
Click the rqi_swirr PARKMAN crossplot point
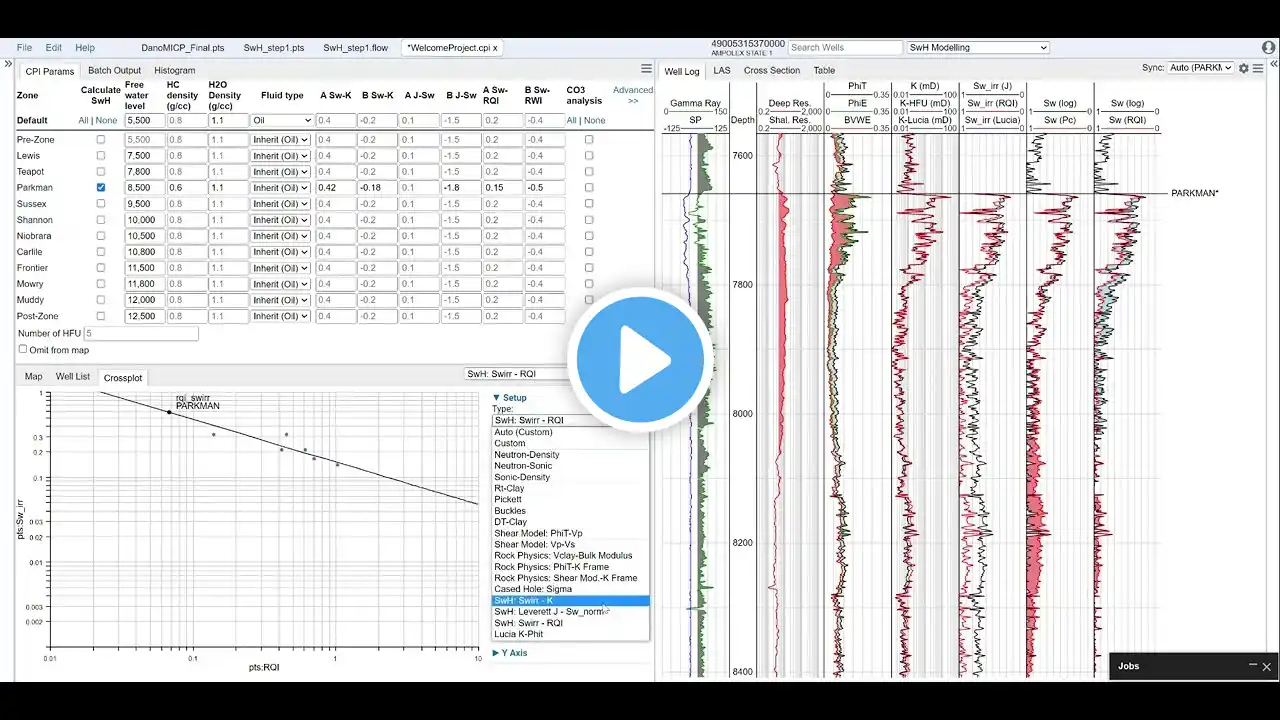(169, 412)
